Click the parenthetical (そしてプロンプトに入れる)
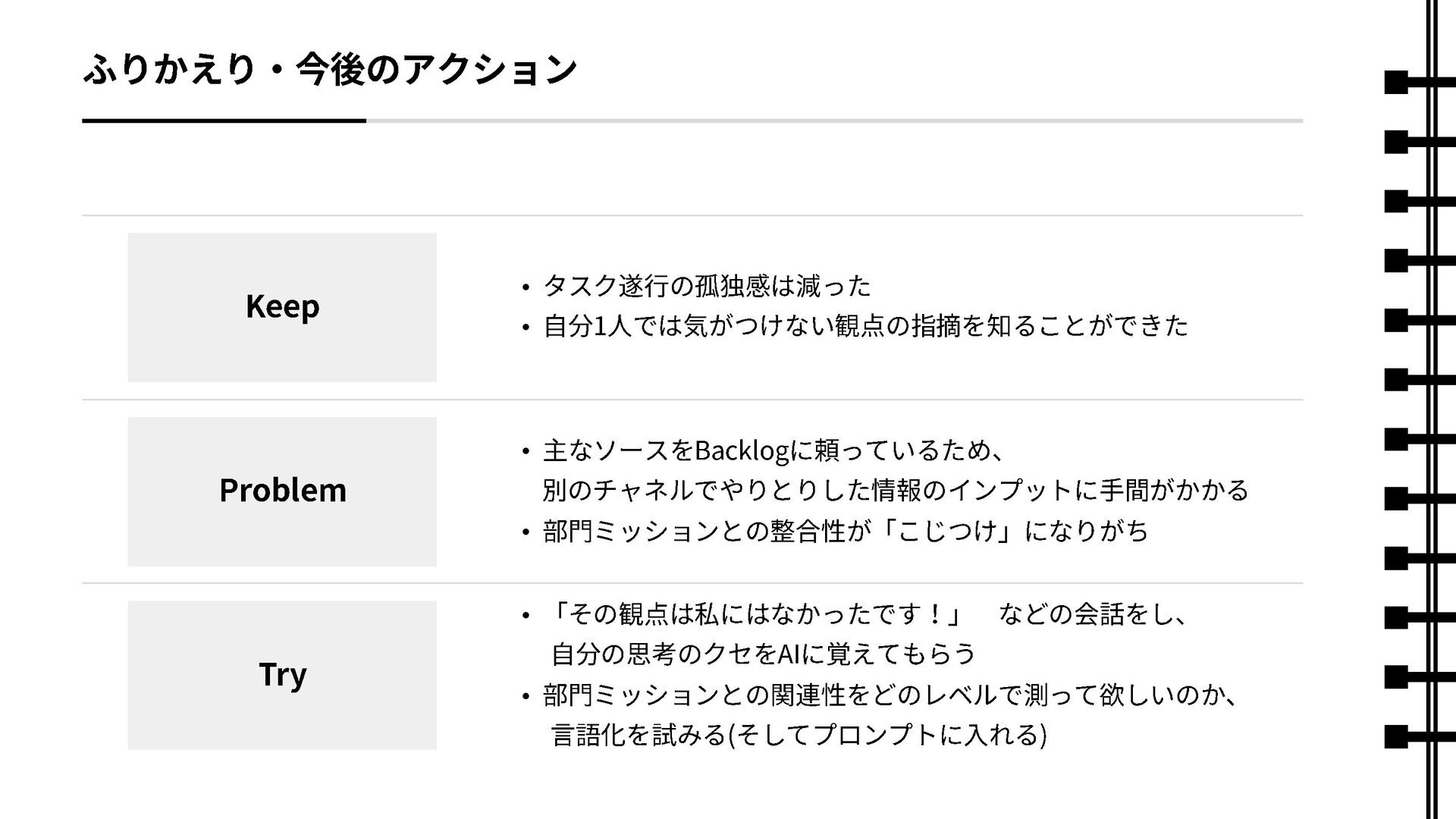Screen dimensions: 1456x819 886,735
